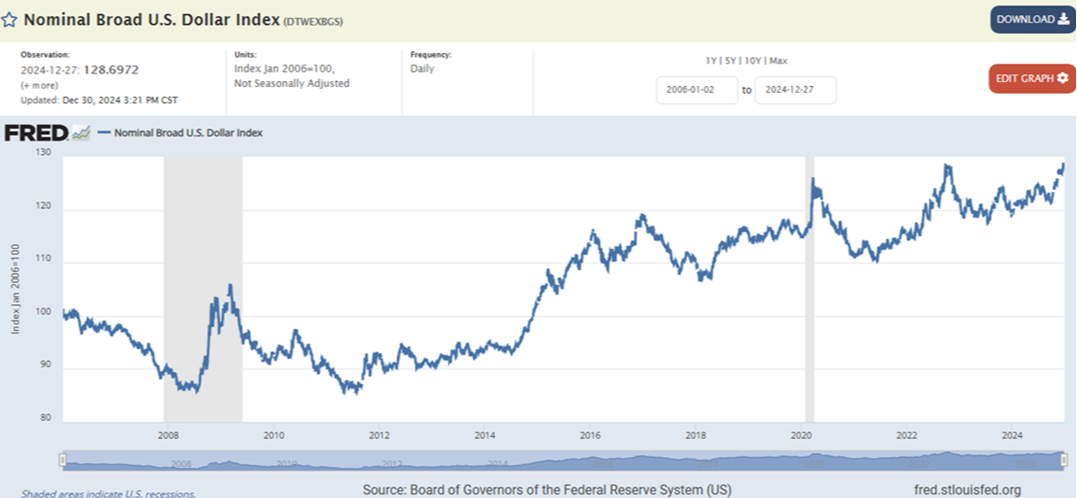Click the blue legend line swatch
The width and height of the screenshot is (1077, 498).
click(103, 132)
